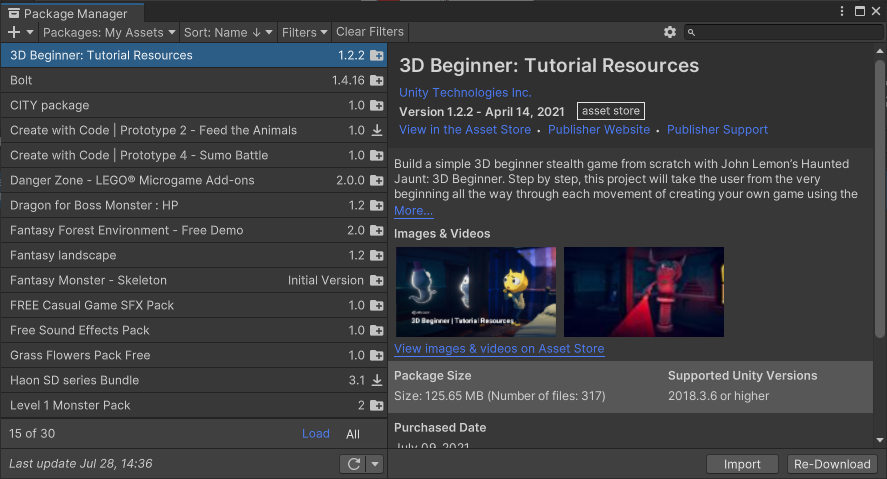887x479 pixels.
Task: Click the Load link
Action: coord(316,434)
